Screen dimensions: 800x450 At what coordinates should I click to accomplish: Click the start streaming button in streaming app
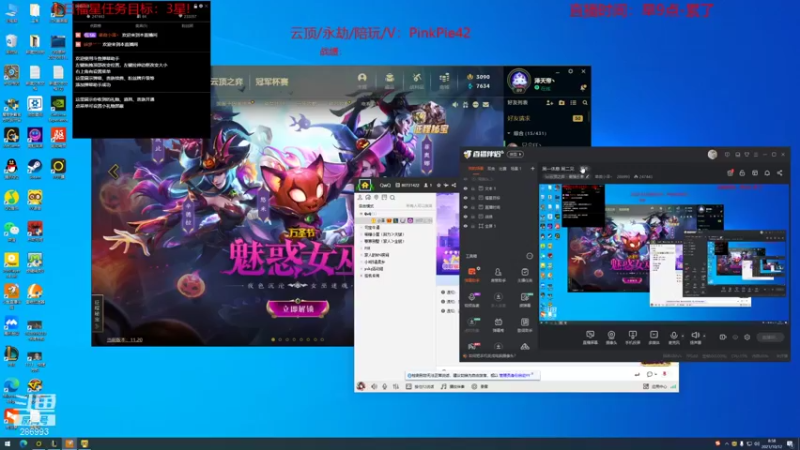769,337
